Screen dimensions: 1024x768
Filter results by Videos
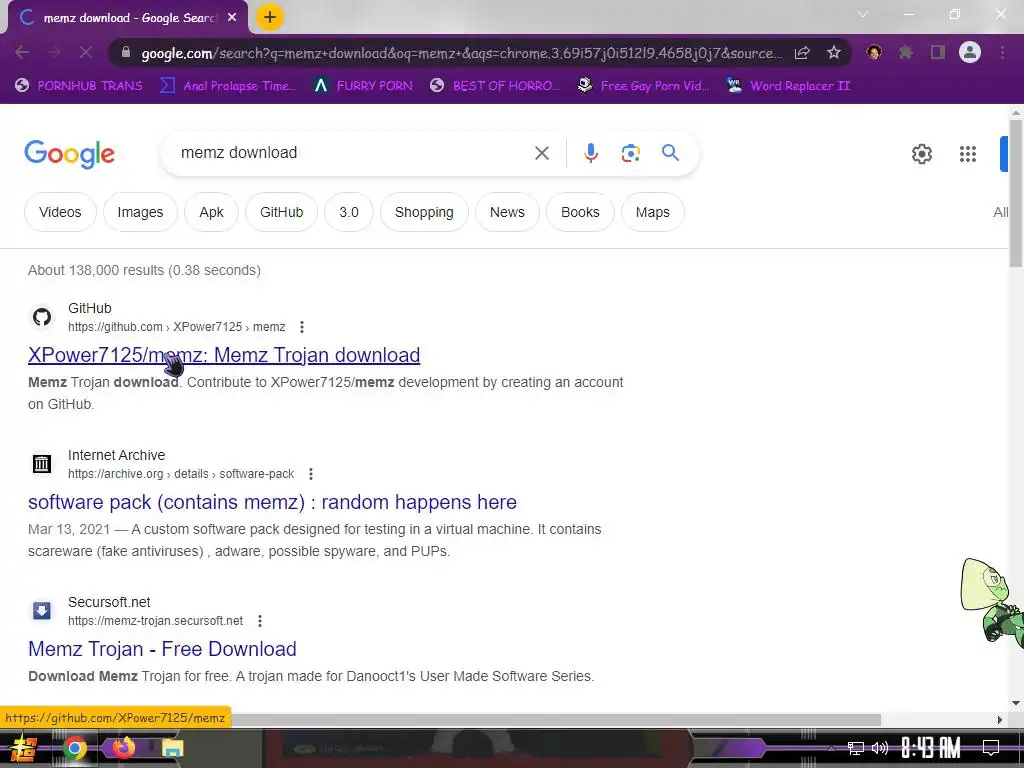pyautogui.click(x=60, y=212)
